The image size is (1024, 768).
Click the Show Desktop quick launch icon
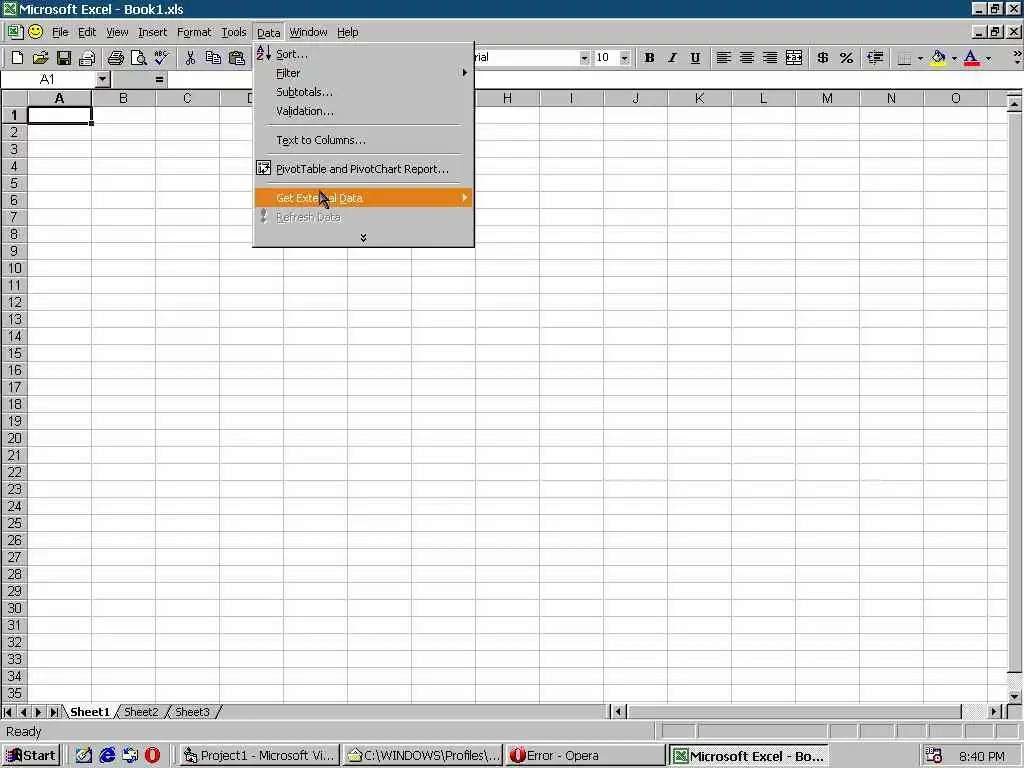(x=84, y=756)
